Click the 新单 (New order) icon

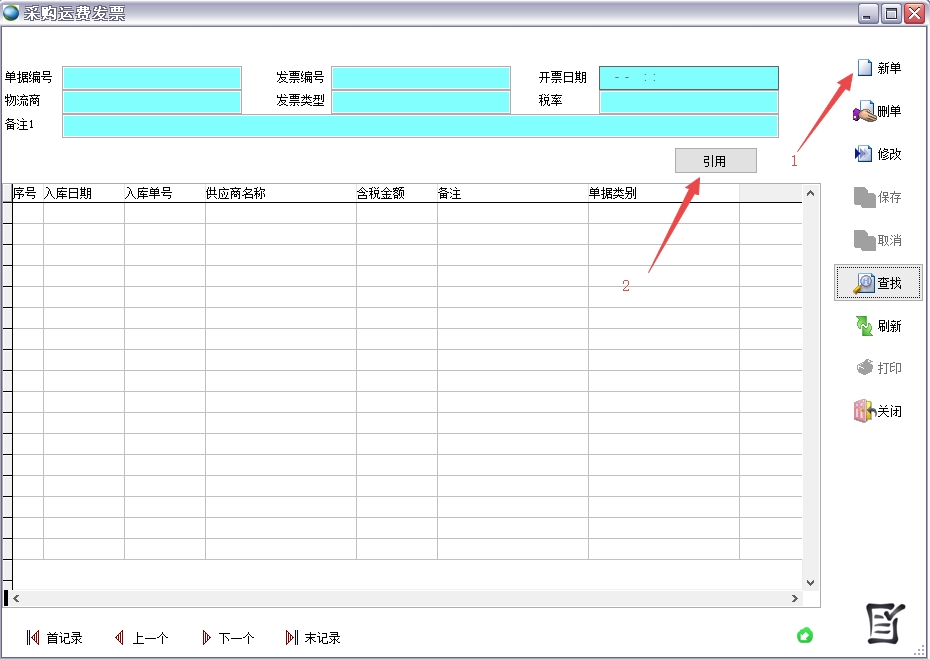(865, 68)
